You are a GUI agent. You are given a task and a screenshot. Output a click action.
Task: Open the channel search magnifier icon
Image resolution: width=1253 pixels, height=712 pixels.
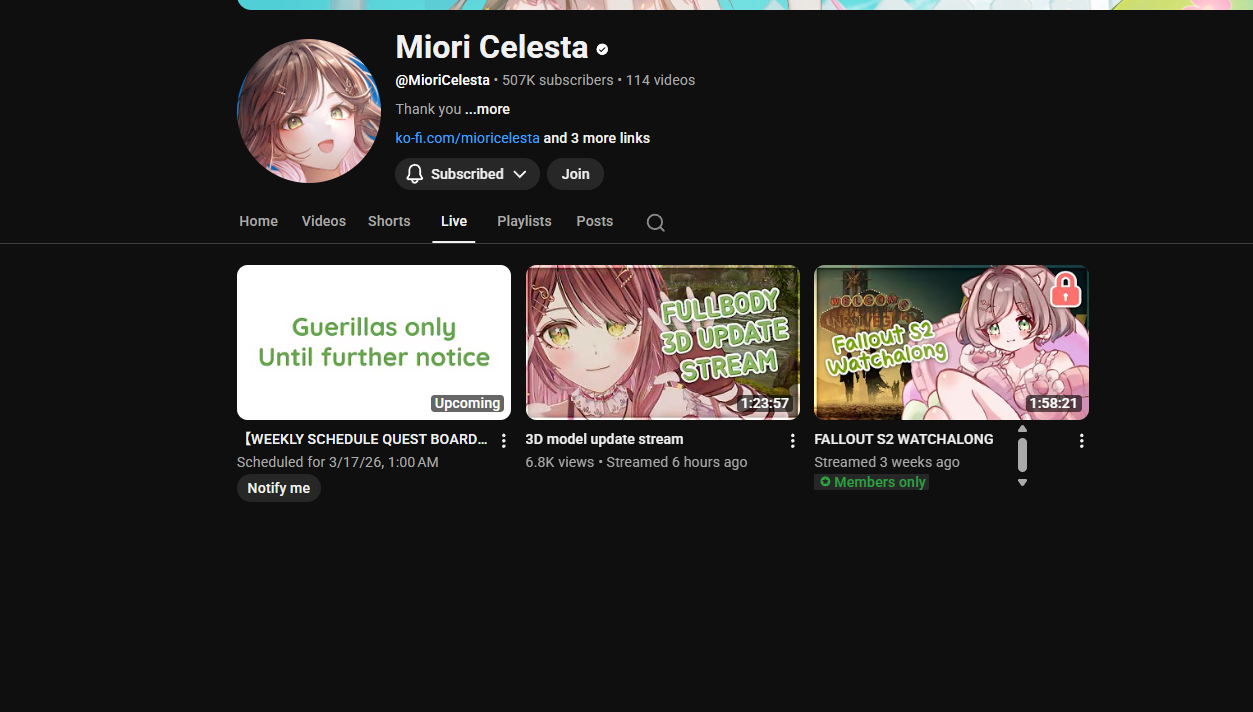click(x=655, y=222)
